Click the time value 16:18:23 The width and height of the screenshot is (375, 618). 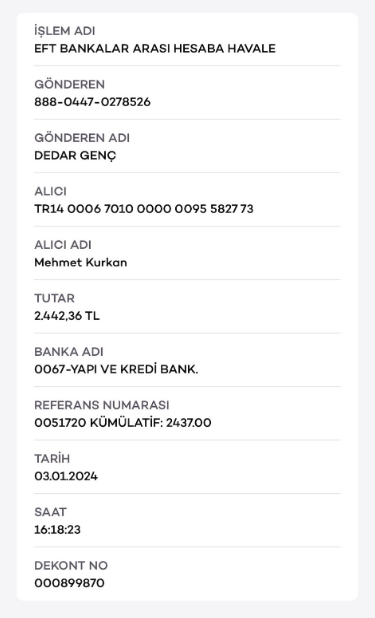click(58, 530)
